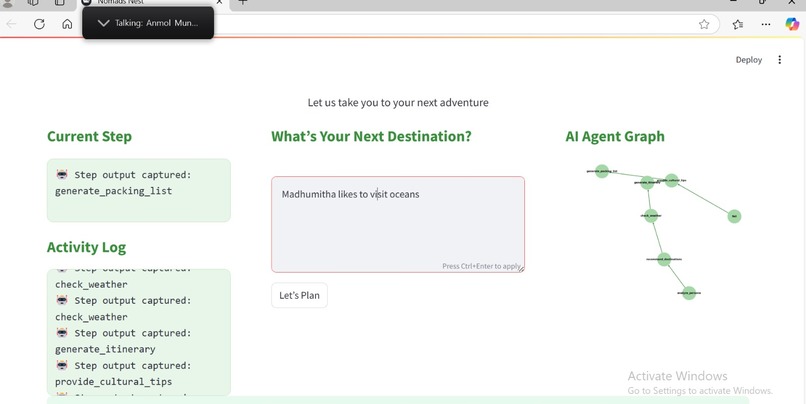Click the Activity Log heading
The height and width of the screenshot is (404, 806).
click(86, 247)
